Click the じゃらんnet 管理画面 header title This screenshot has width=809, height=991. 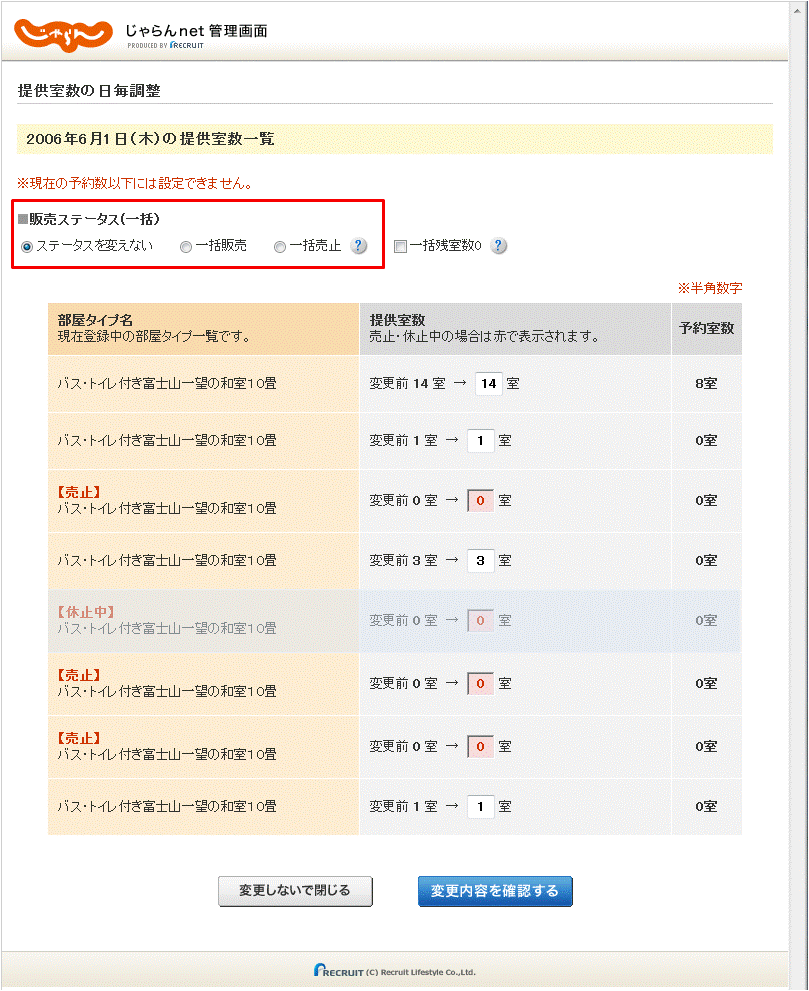pyautogui.click(x=197, y=30)
